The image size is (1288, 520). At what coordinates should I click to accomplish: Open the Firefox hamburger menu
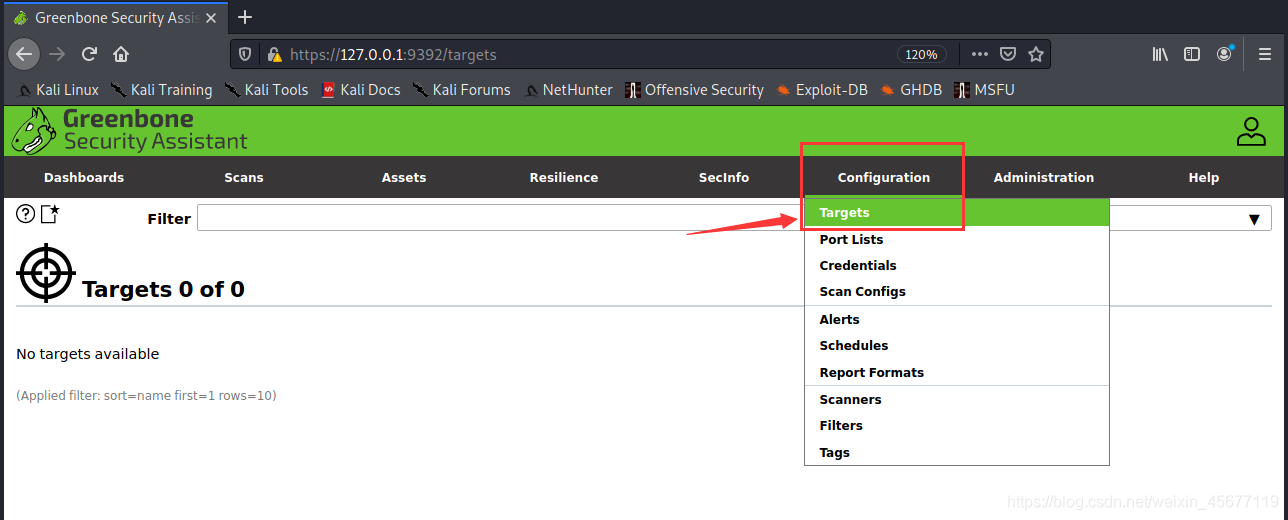click(x=1265, y=54)
